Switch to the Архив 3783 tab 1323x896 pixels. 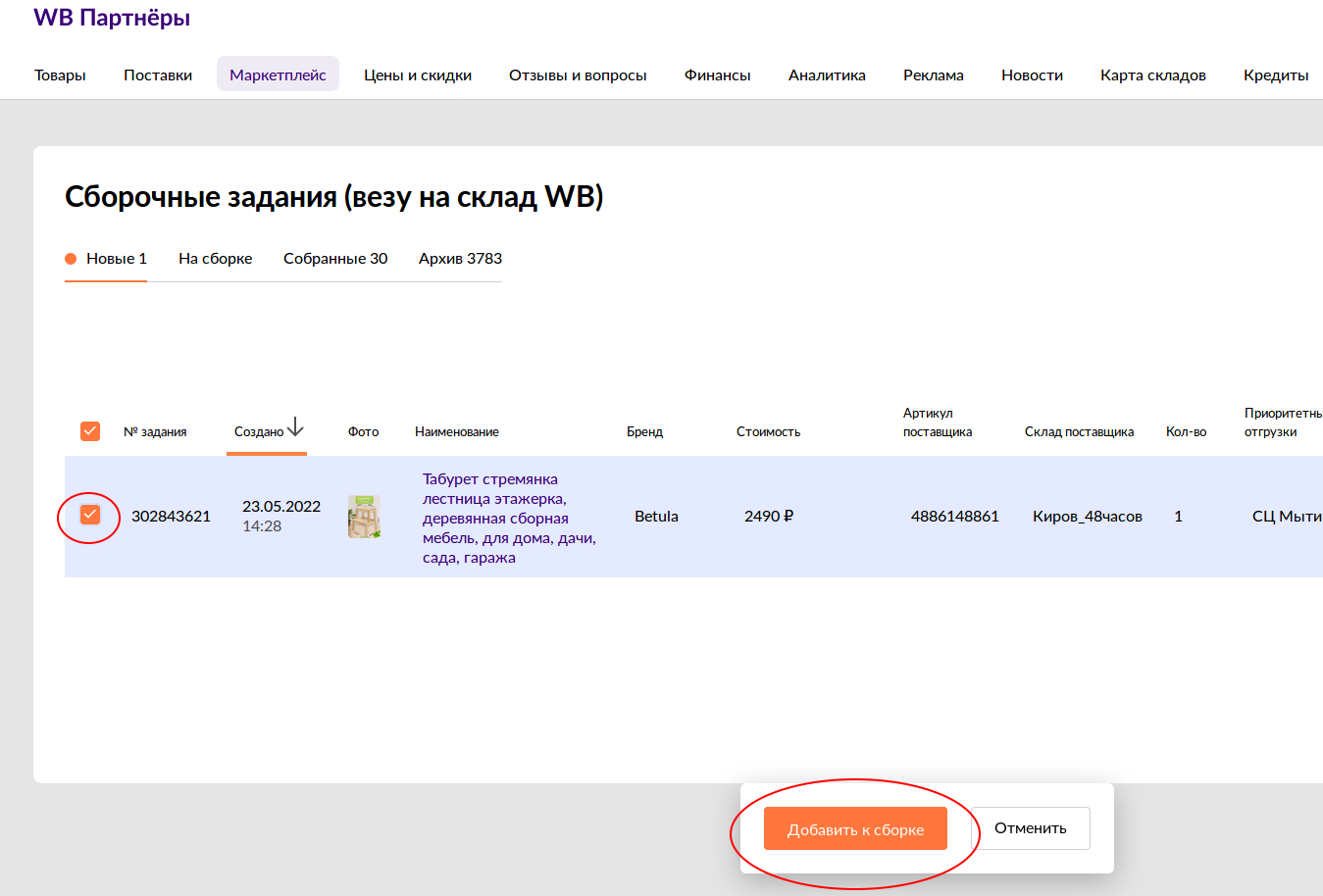tap(460, 259)
